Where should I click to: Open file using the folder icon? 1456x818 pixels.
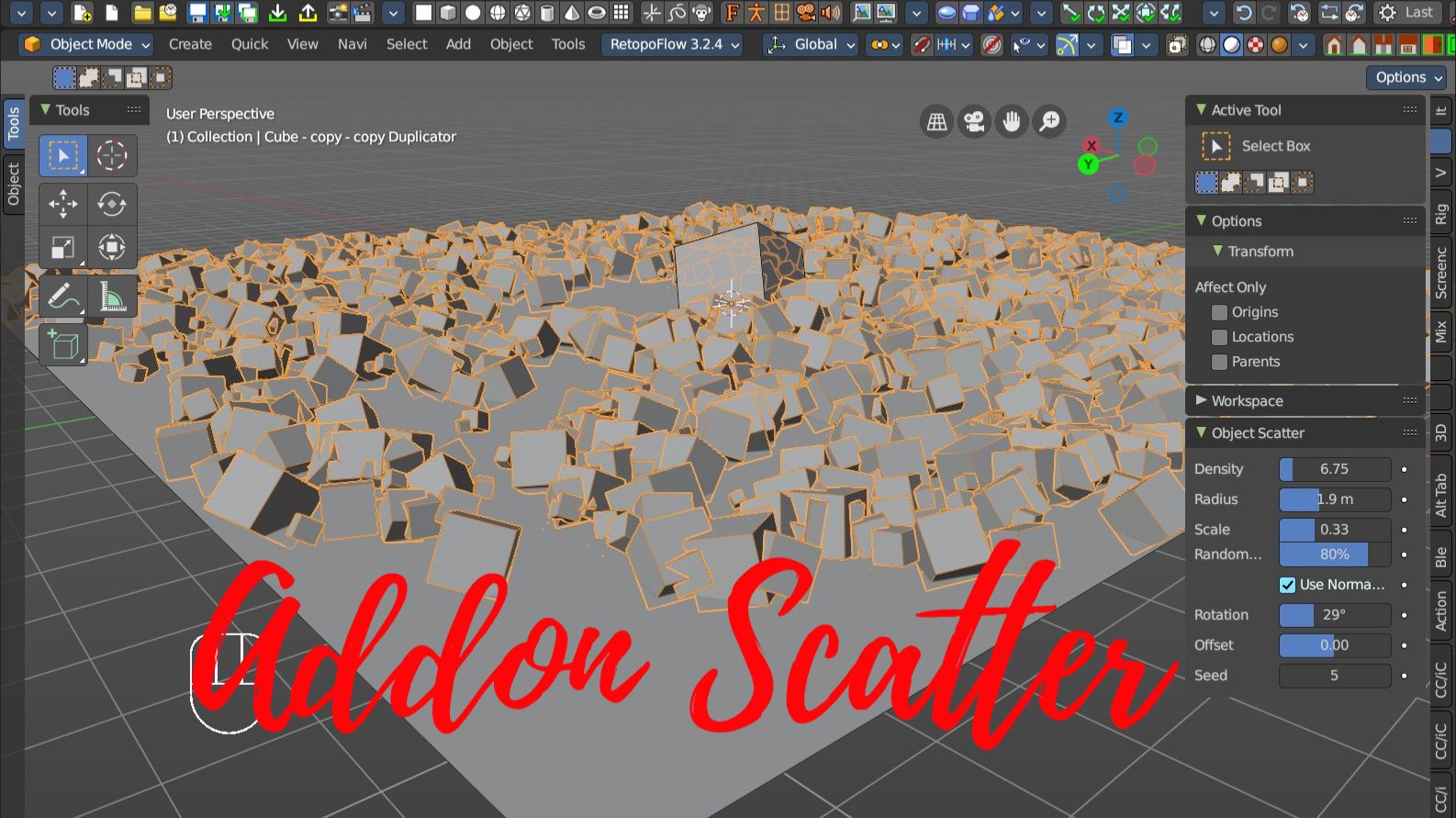click(x=141, y=13)
